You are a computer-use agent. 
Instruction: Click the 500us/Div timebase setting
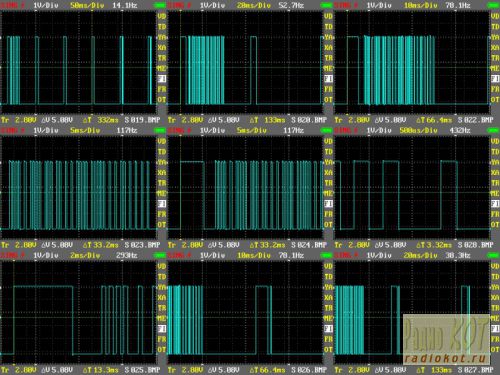pos(419,130)
